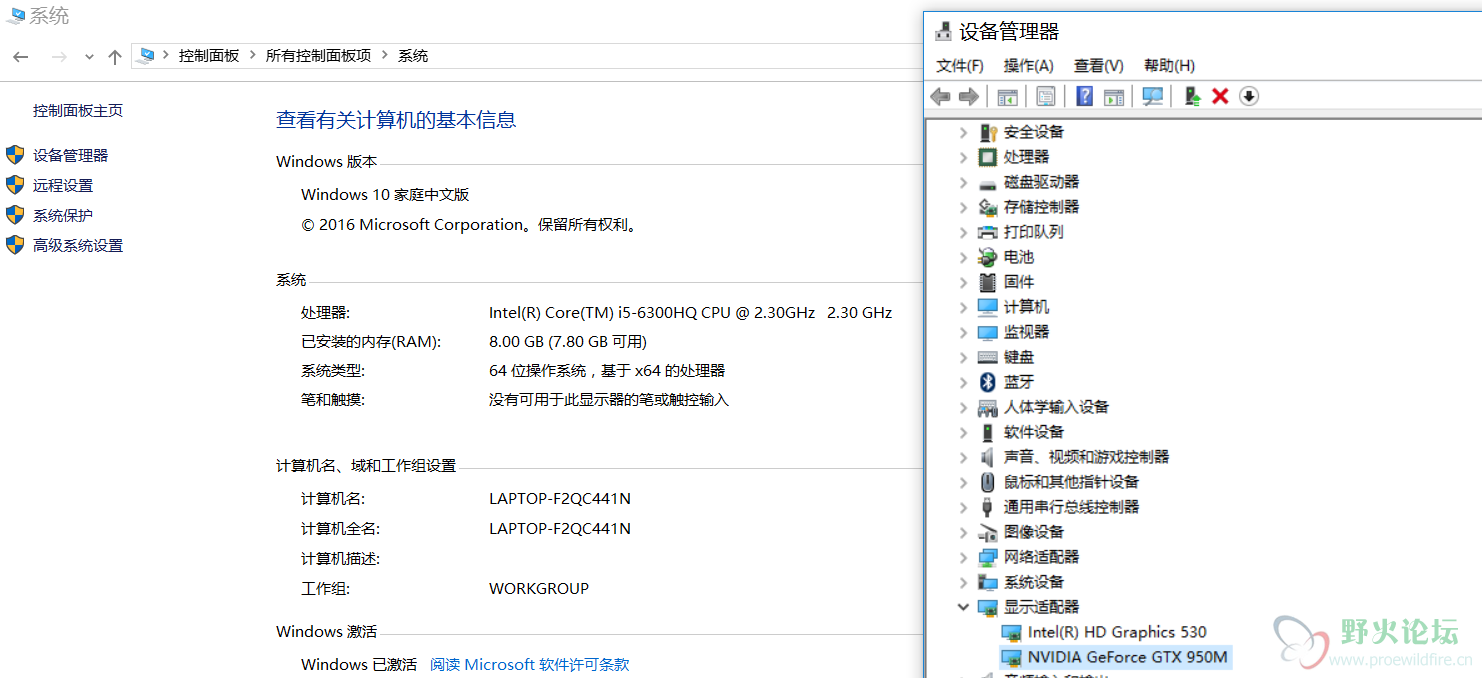Click the 8.00 GB (7.80 GB 可用) memory value

[x=568, y=341]
